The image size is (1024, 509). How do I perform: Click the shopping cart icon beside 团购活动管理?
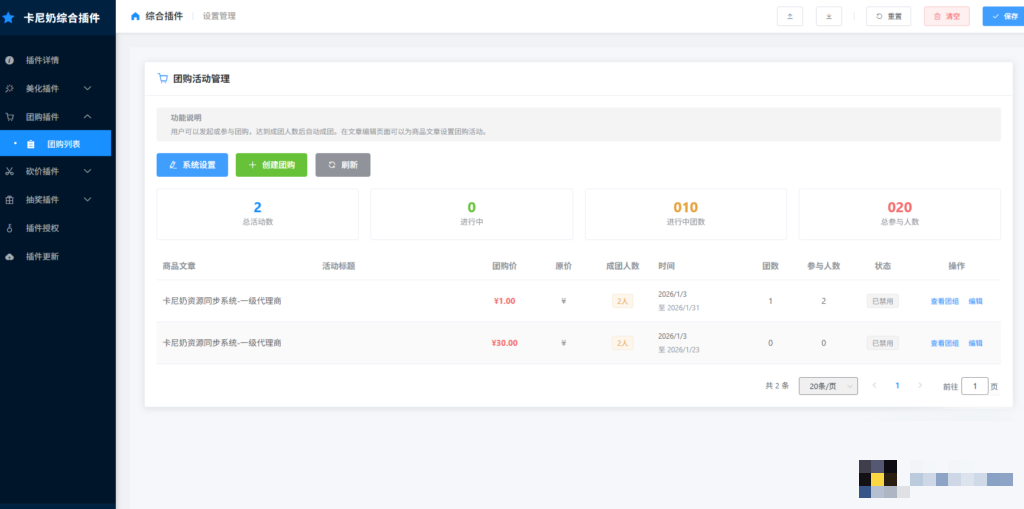[x=163, y=78]
